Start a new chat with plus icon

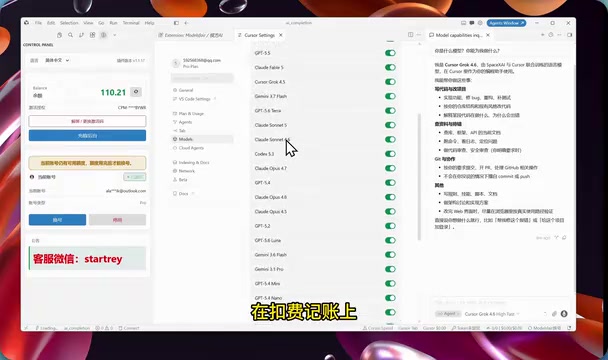tap(542, 35)
